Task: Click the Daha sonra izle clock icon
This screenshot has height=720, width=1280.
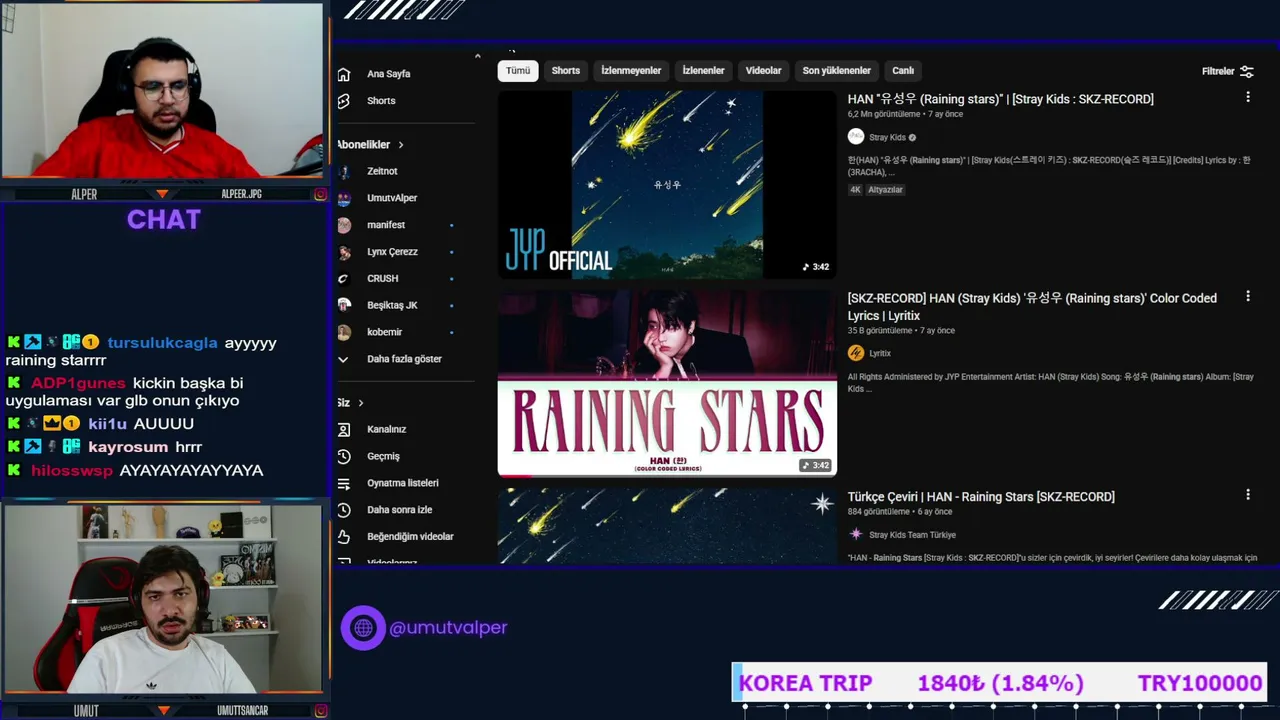Action: pyautogui.click(x=344, y=510)
